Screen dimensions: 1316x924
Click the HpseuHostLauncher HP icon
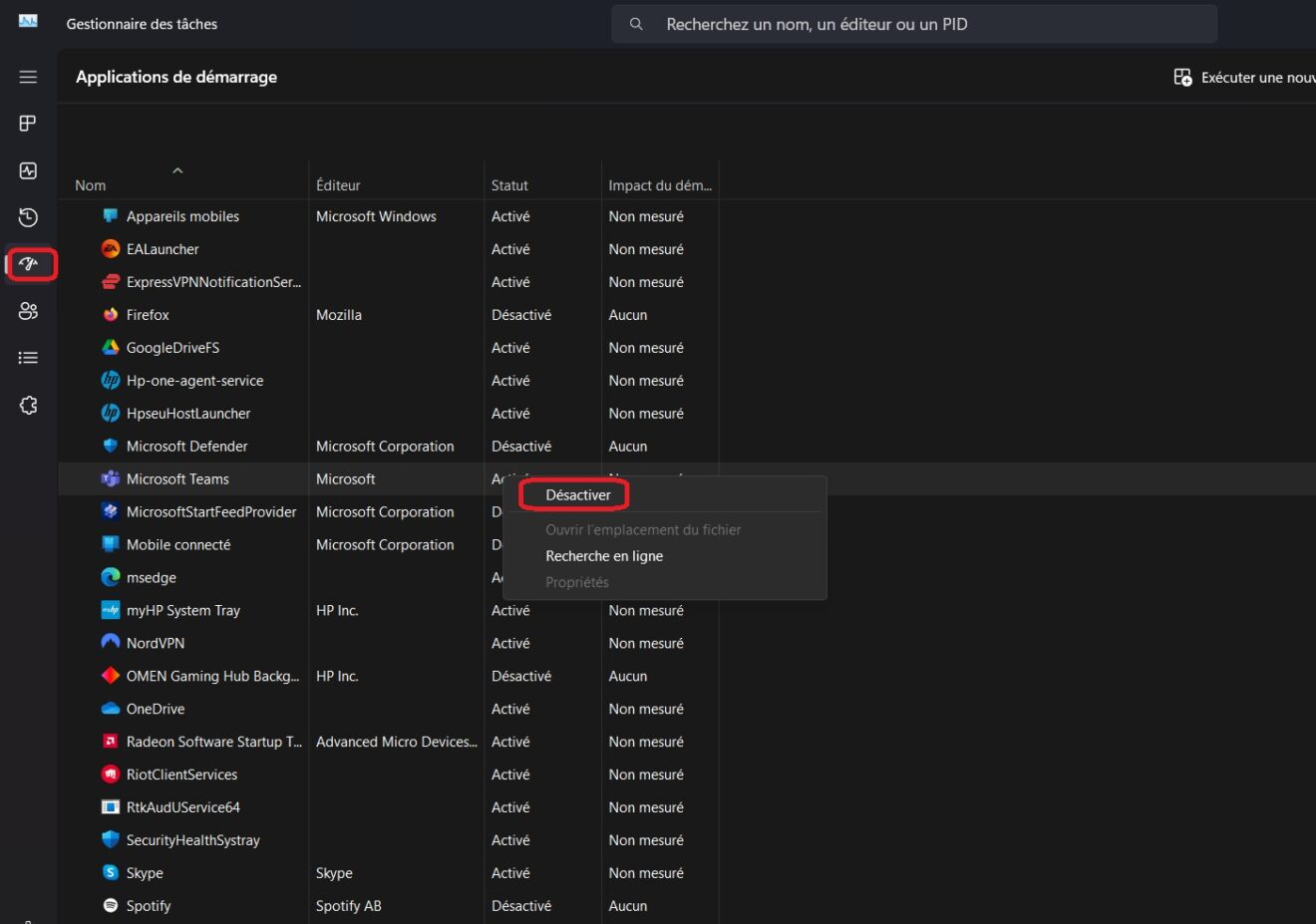[x=111, y=414]
